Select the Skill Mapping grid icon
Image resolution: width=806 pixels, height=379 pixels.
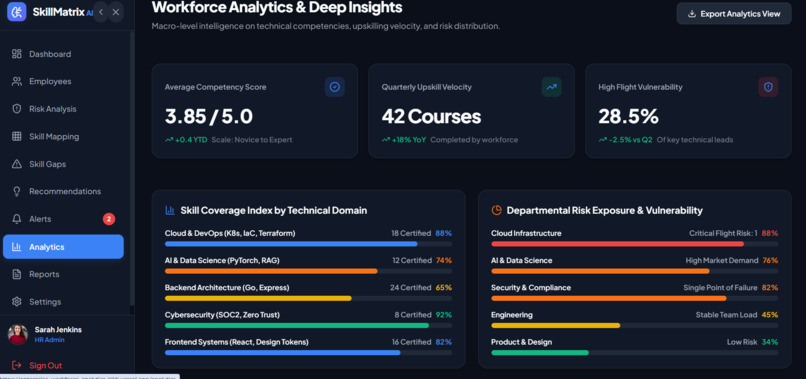point(17,136)
